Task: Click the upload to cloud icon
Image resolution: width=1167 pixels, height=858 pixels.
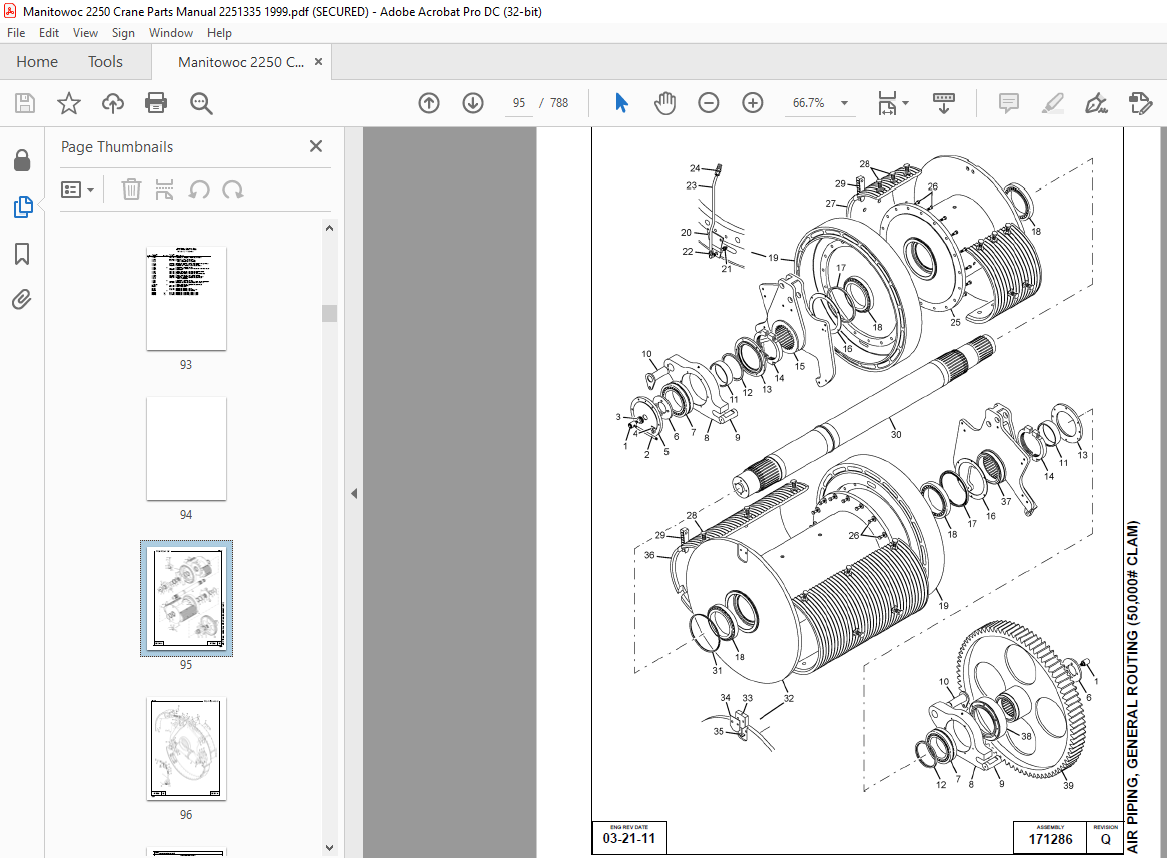Action: 112,103
